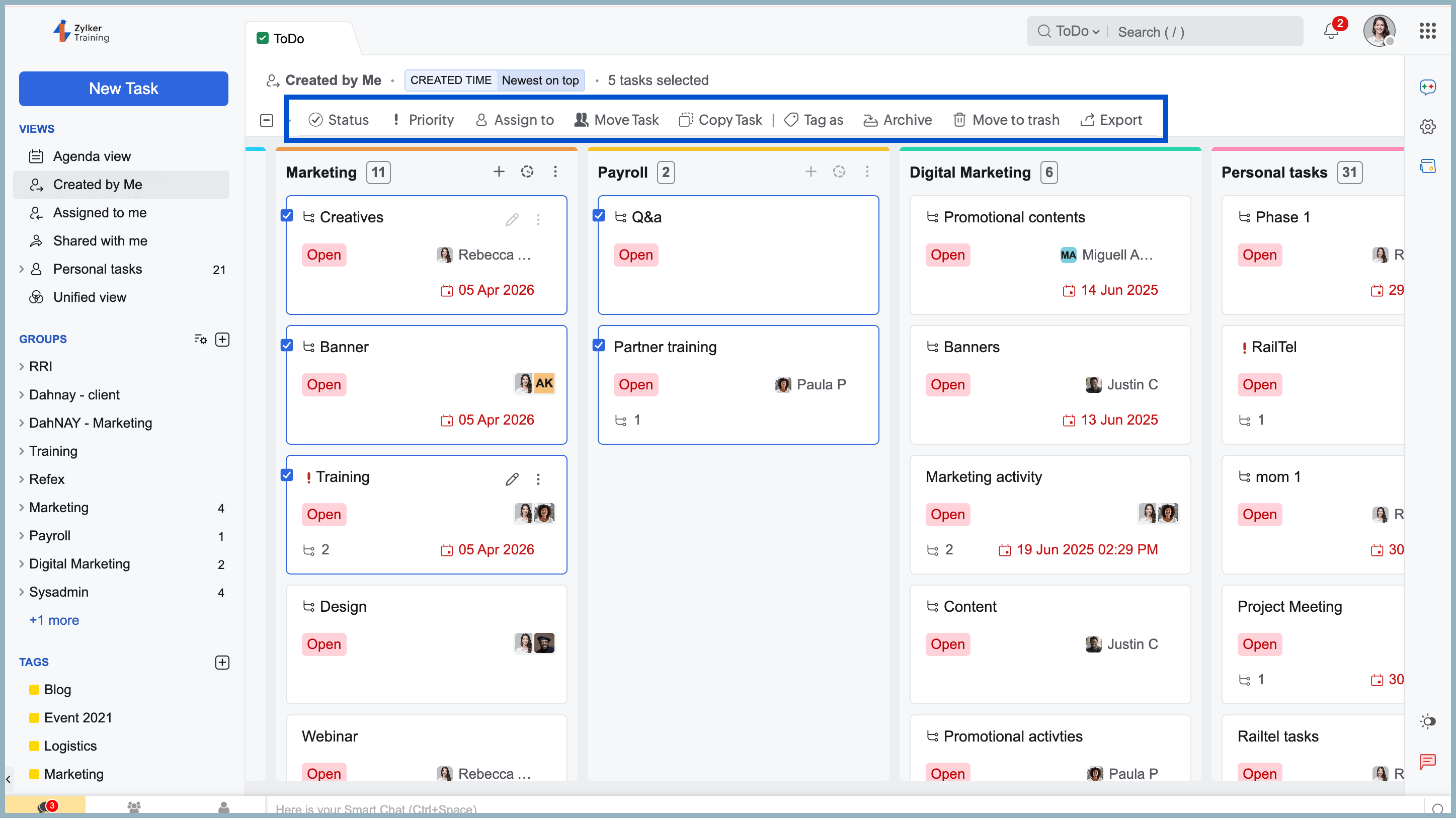Edit the Creatives task with pencil icon
Image resolution: width=1456 pixels, height=818 pixels.
512,219
